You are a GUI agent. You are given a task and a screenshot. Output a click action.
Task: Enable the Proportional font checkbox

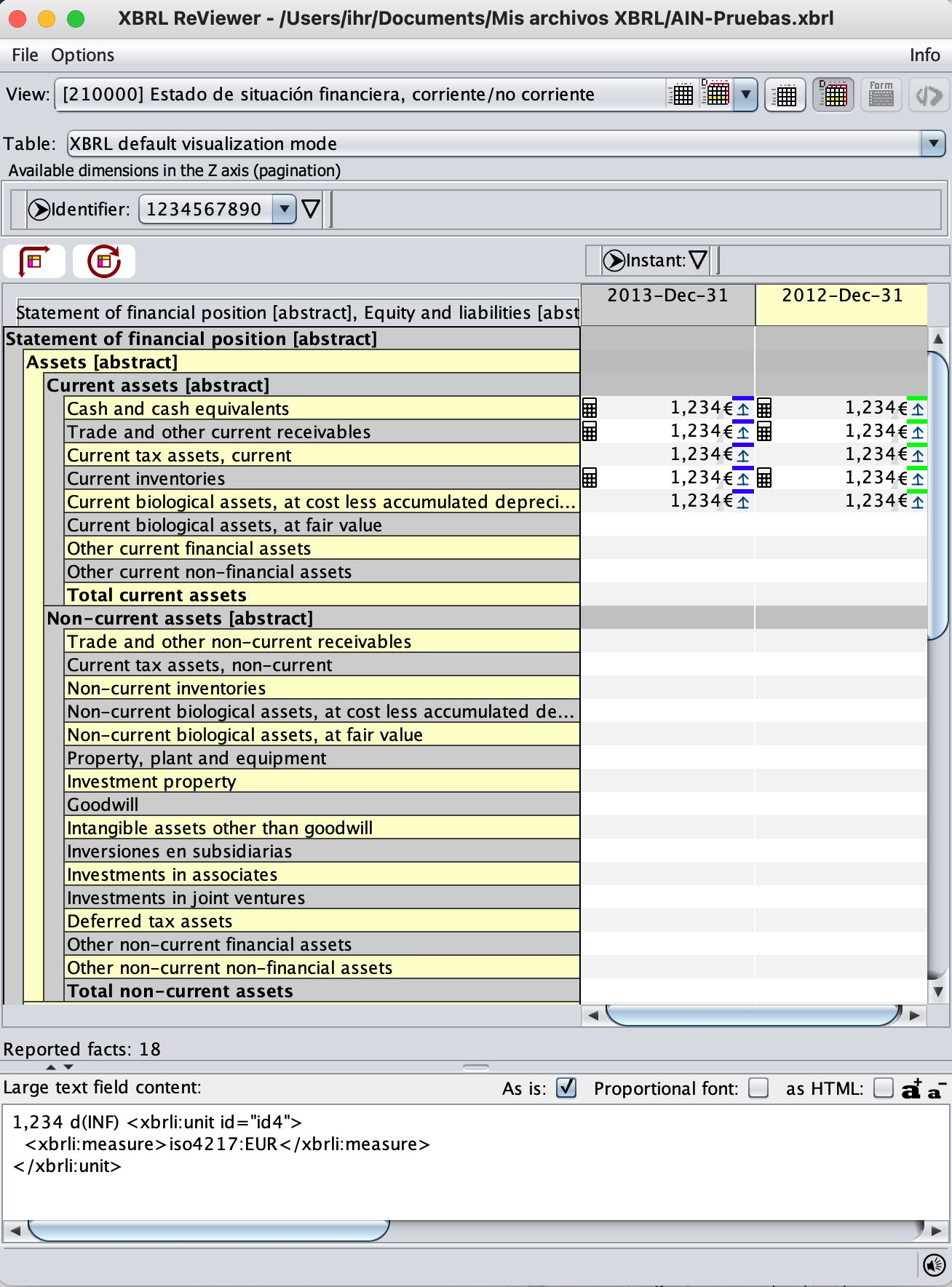758,1088
